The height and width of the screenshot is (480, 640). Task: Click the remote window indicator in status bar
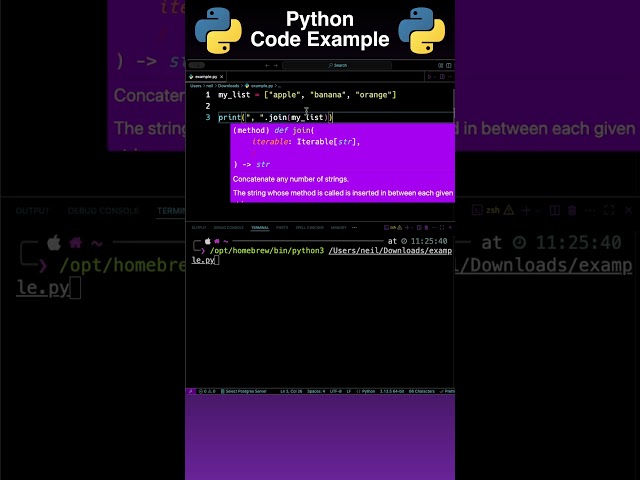pyautogui.click(x=189, y=391)
